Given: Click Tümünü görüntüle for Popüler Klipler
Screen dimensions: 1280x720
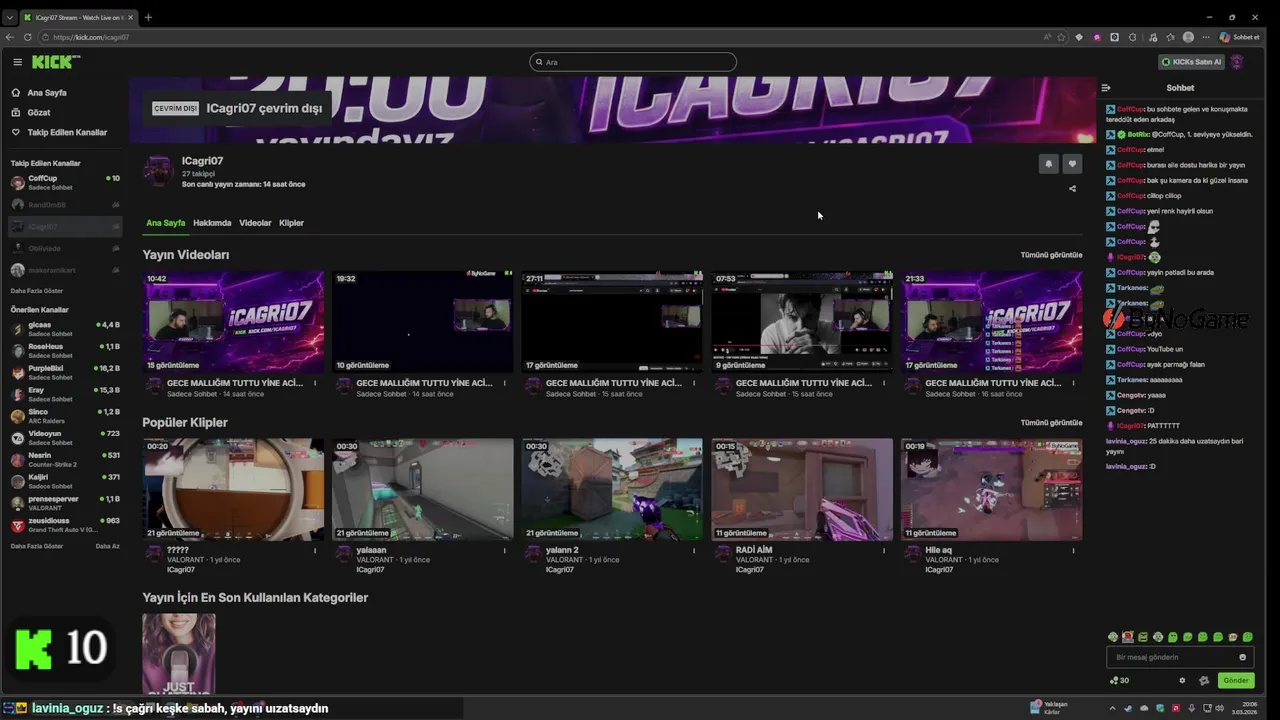Looking at the screenshot, I should pyautogui.click(x=1051, y=423).
